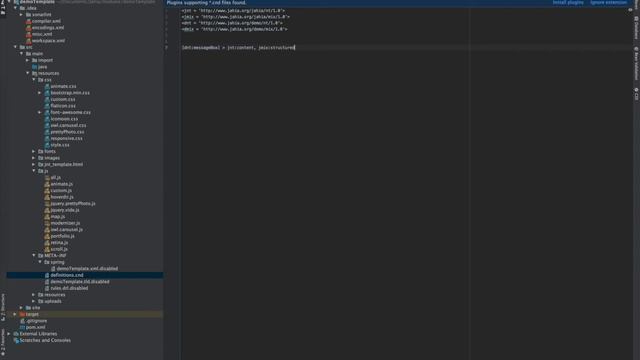Expand the font-awesome.css node arrow
The width and height of the screenshot is (640, 360).
[40, 113]
